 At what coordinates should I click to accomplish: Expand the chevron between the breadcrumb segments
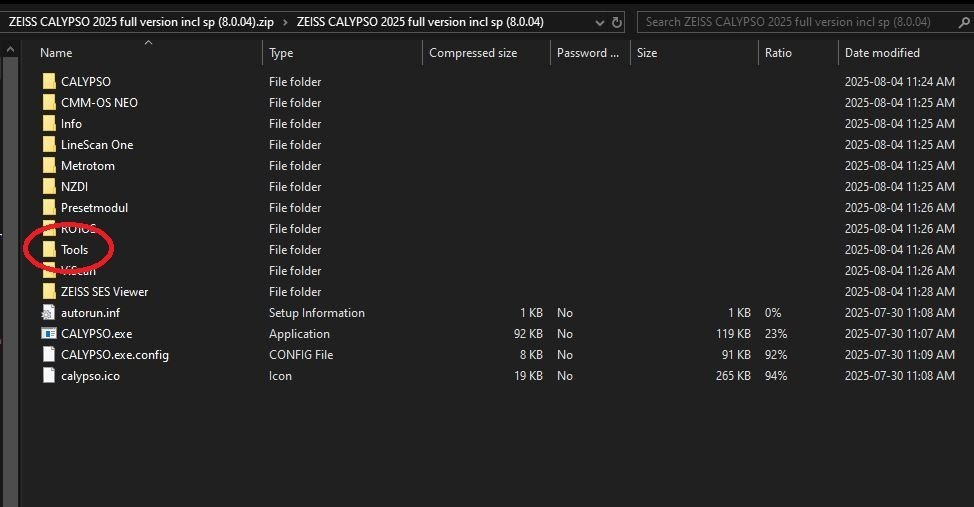[285, 22]
